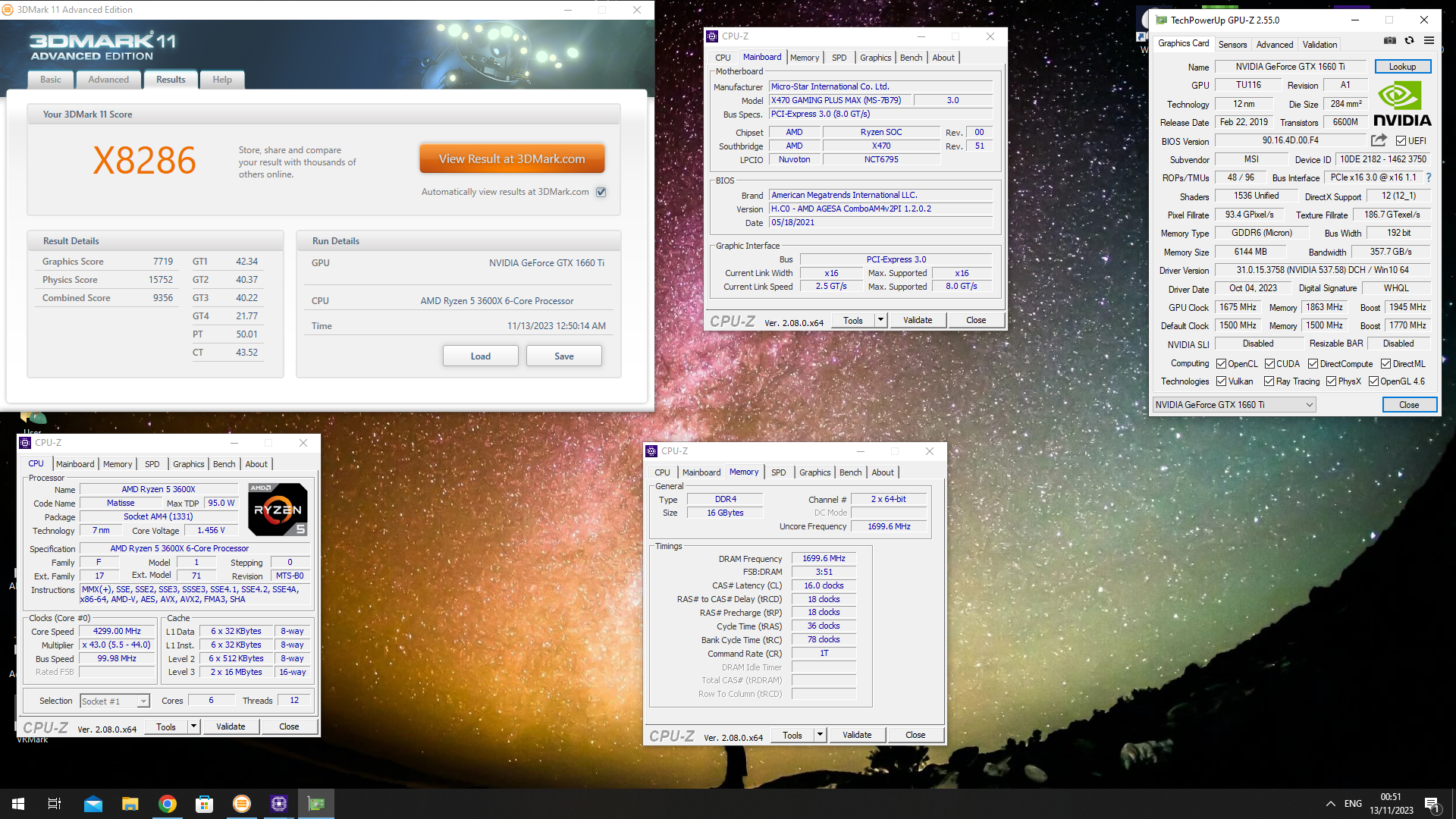The height and width of the screenshot is (819, 1456).
Task: Click Validate in the CPU-Z CPU window
Action: (231, 726)
